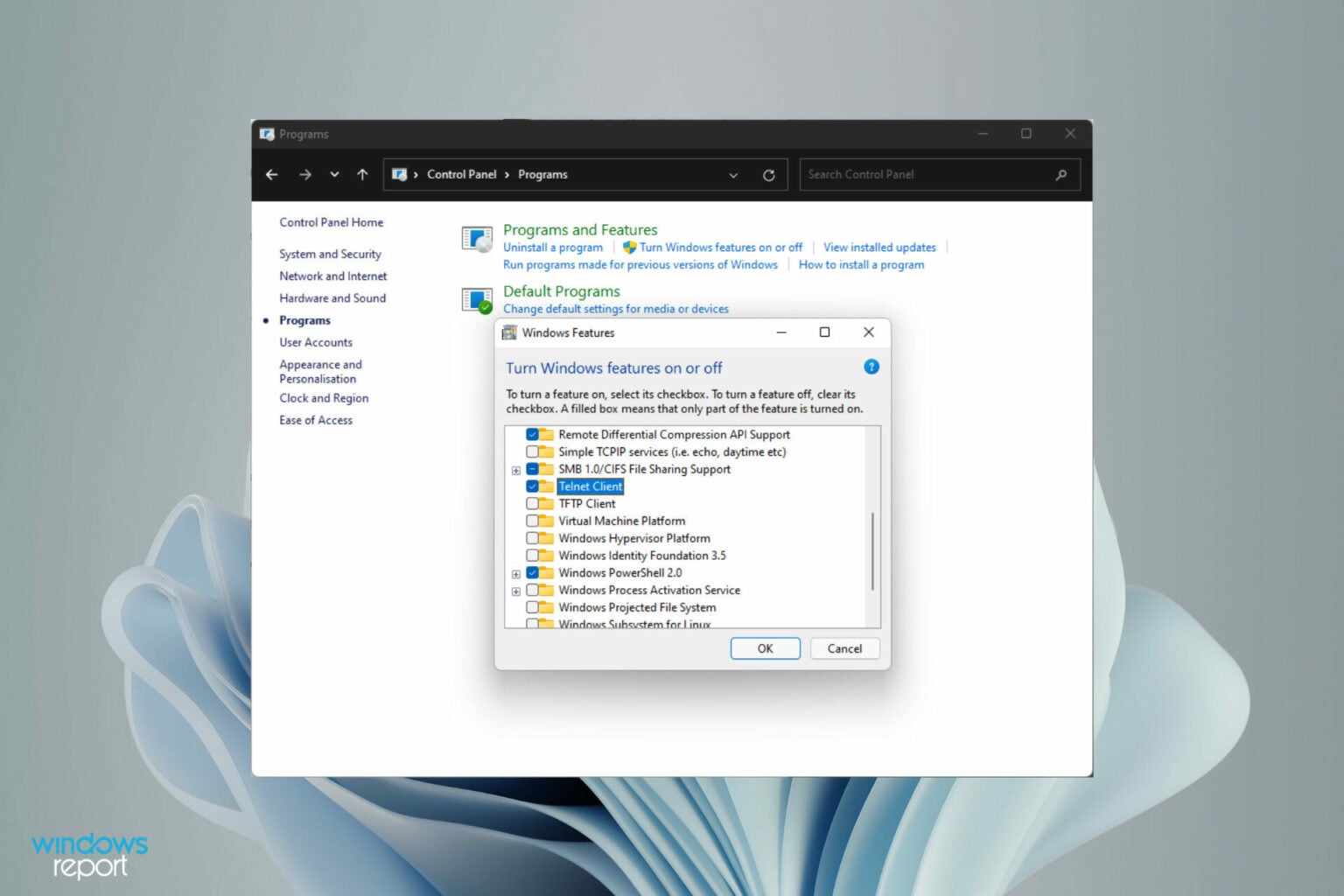
Task: Click the Up arrow in the navigation bar
Action: 361,174
